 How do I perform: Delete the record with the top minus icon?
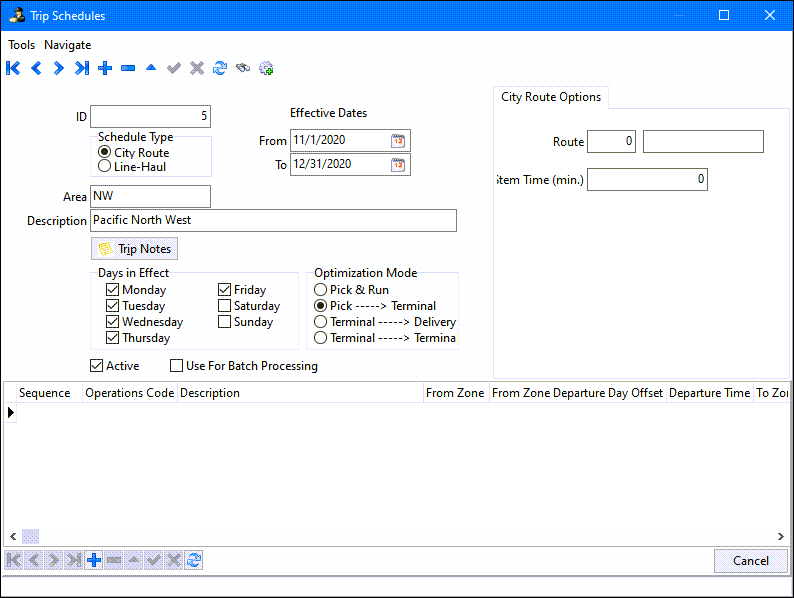[x=128, y=68]
